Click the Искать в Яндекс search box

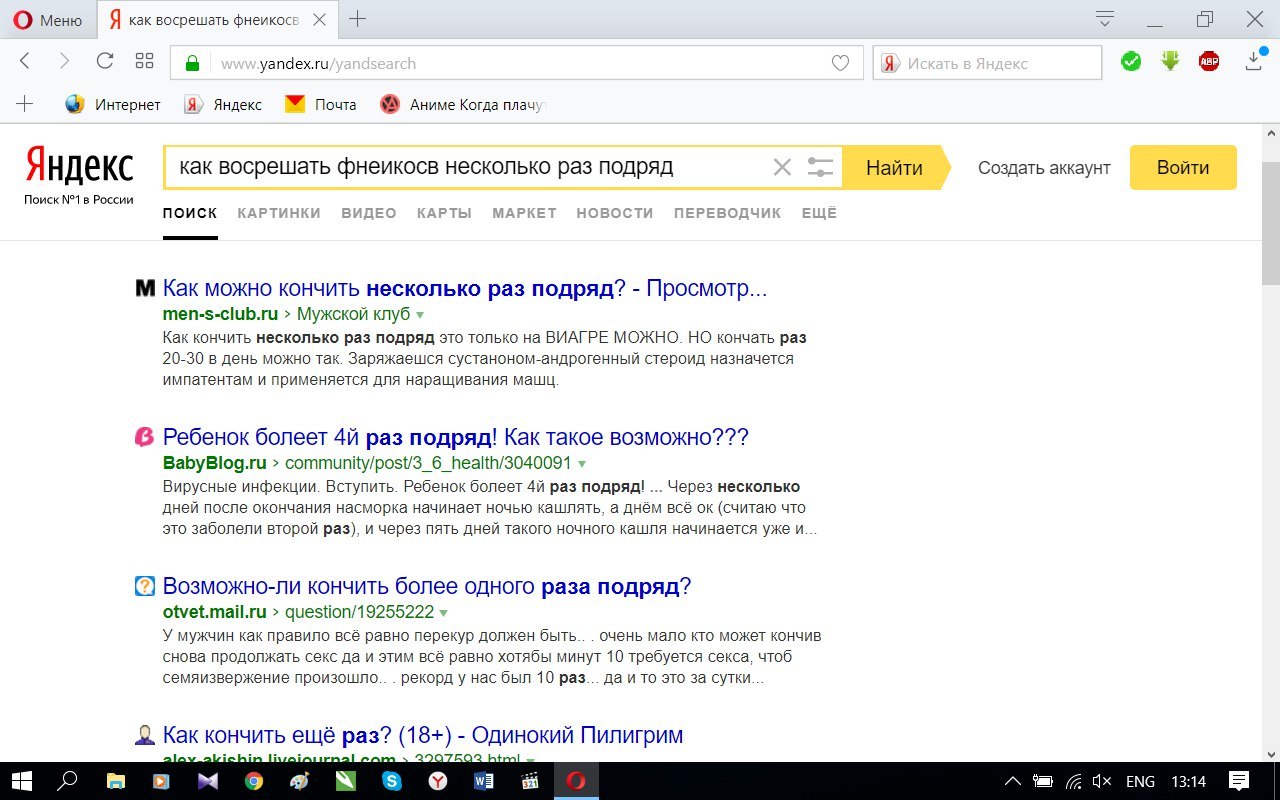pyautogui.click(x=987, y=63)
